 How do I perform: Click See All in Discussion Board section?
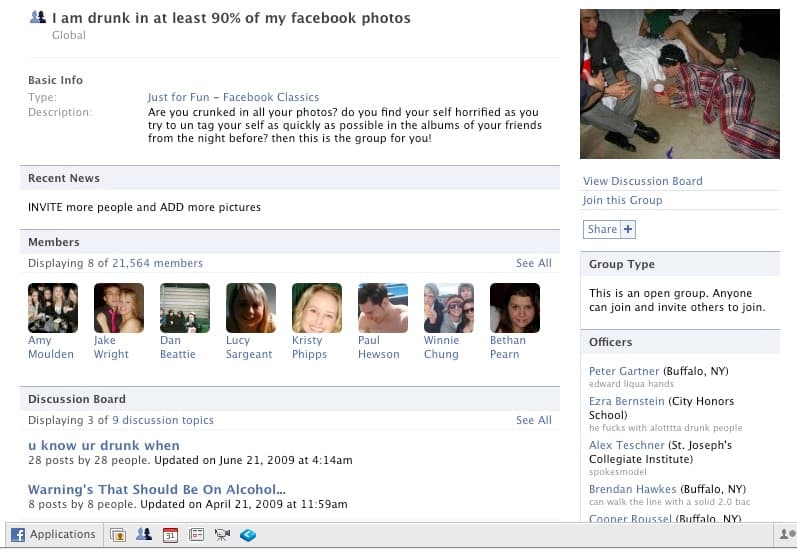534,420
